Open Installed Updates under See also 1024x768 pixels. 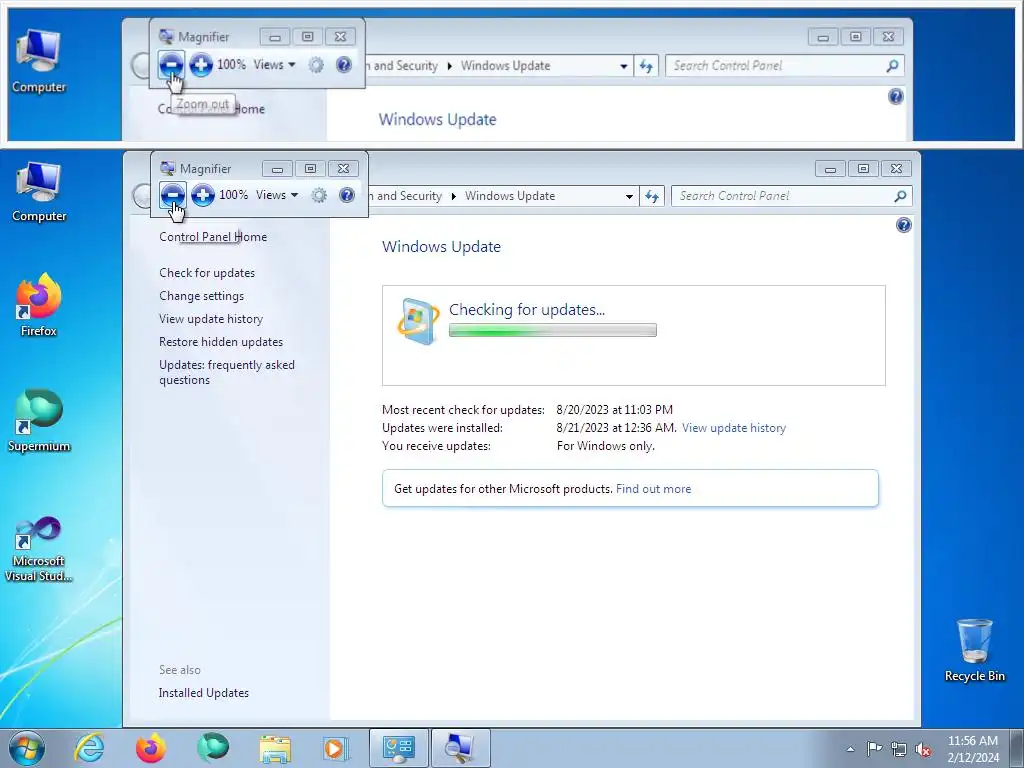tap(204, 693)
